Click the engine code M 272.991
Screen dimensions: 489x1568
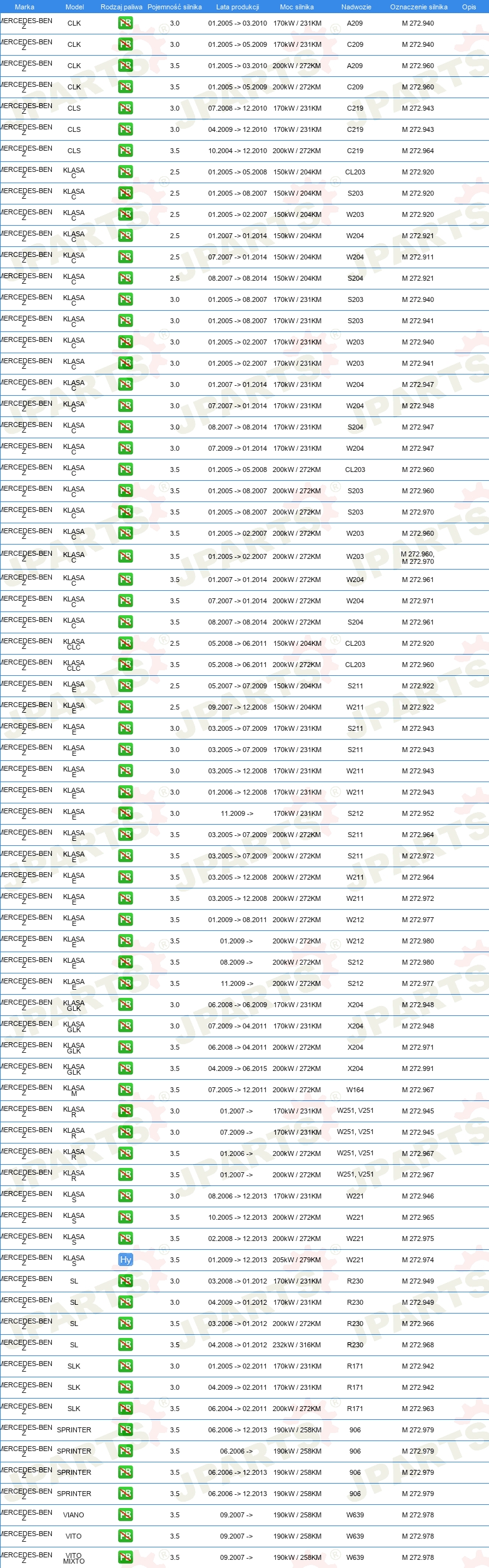(418, 1068)
